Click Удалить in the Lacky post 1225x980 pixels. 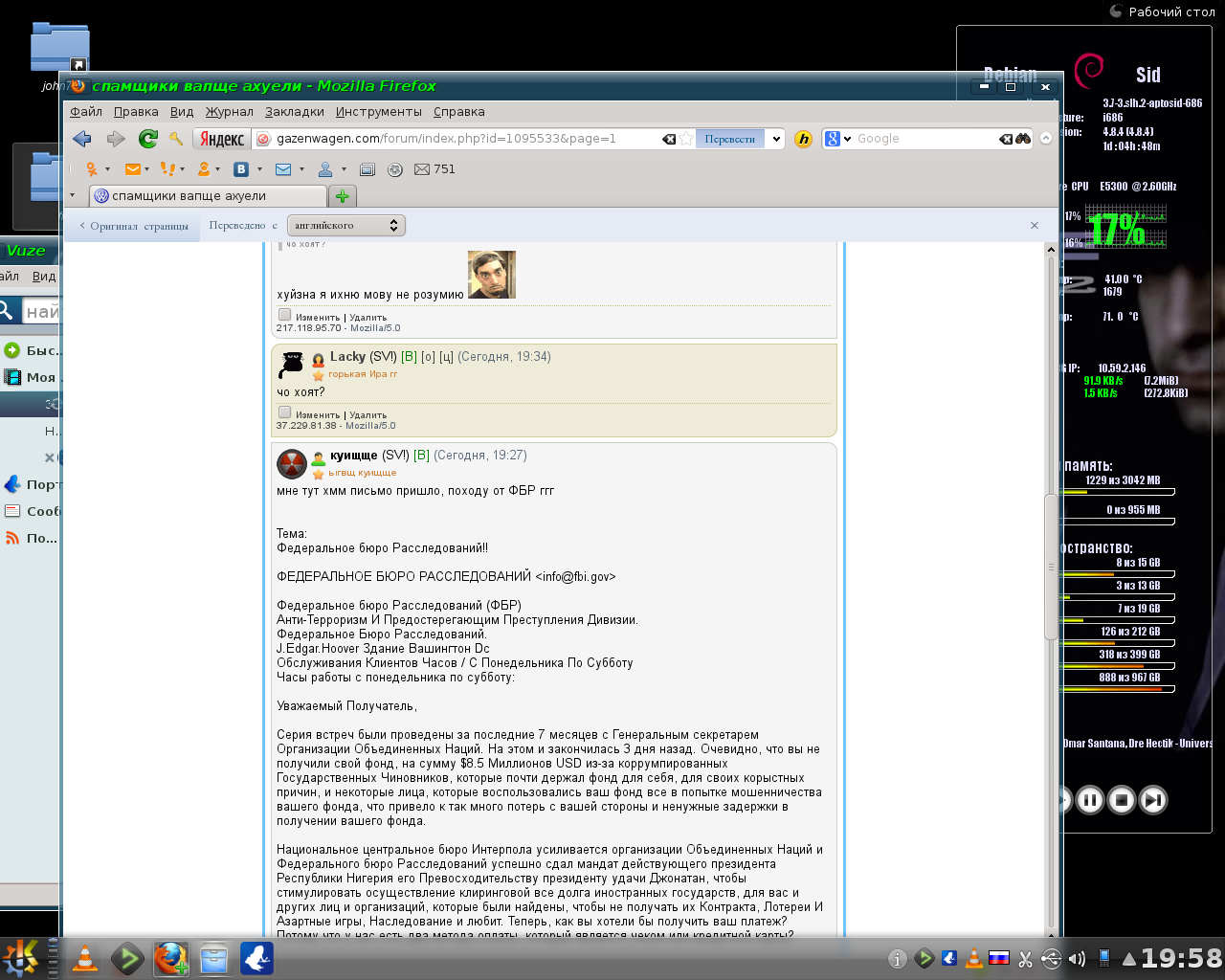(368, 415)
